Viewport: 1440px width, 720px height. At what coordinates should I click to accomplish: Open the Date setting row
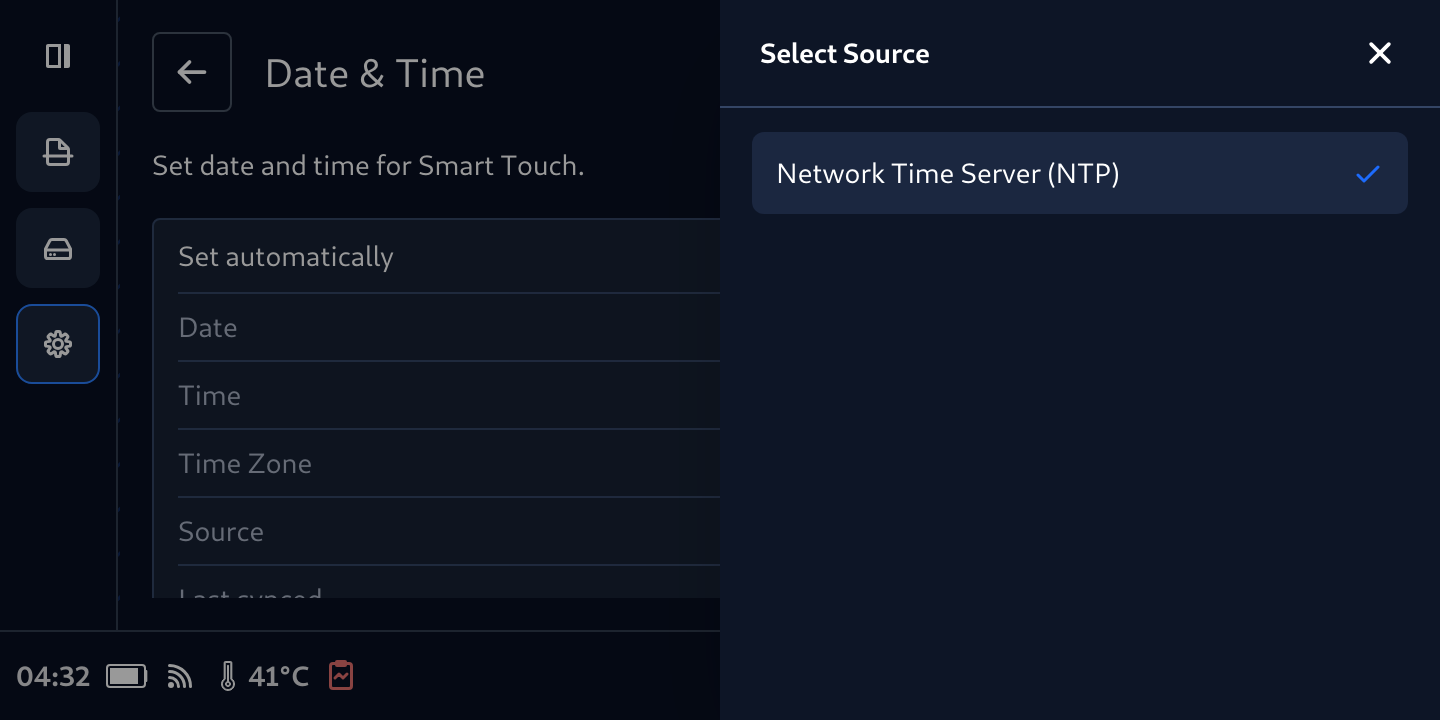[449, 328]
